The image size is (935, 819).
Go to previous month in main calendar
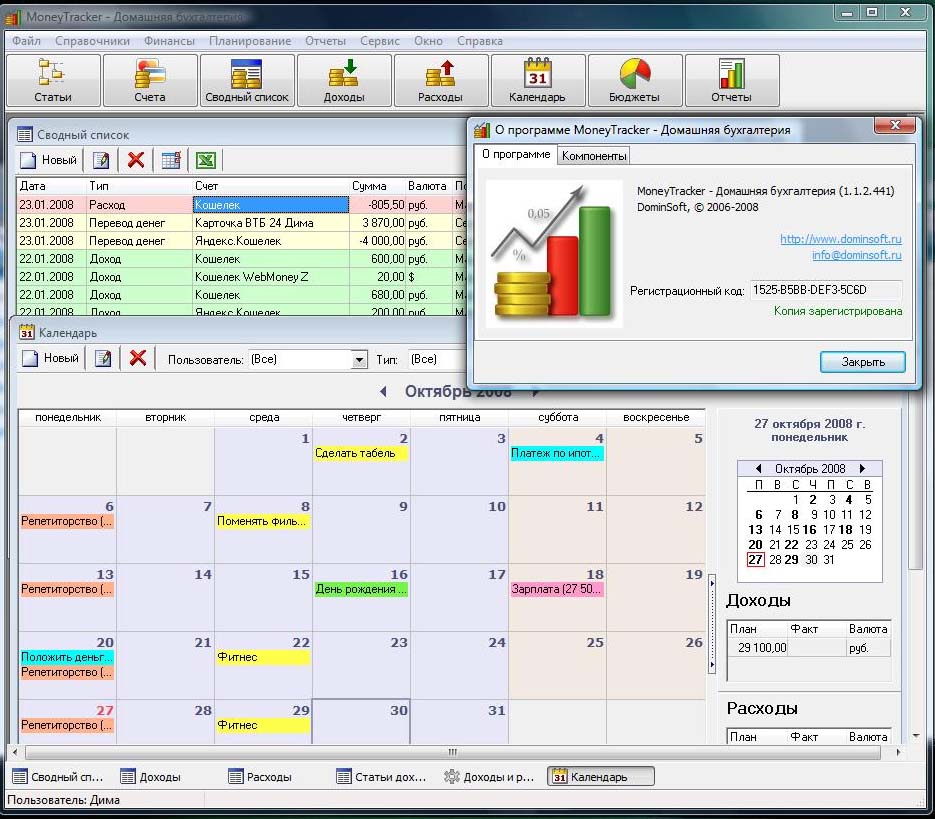pyautogui.click(x=383, y=391)
